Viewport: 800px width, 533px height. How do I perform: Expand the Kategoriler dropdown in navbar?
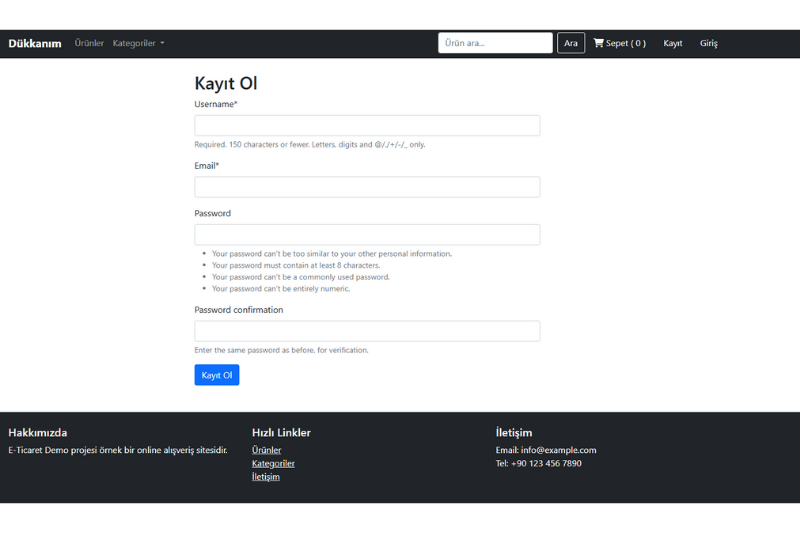pos(138,43)
